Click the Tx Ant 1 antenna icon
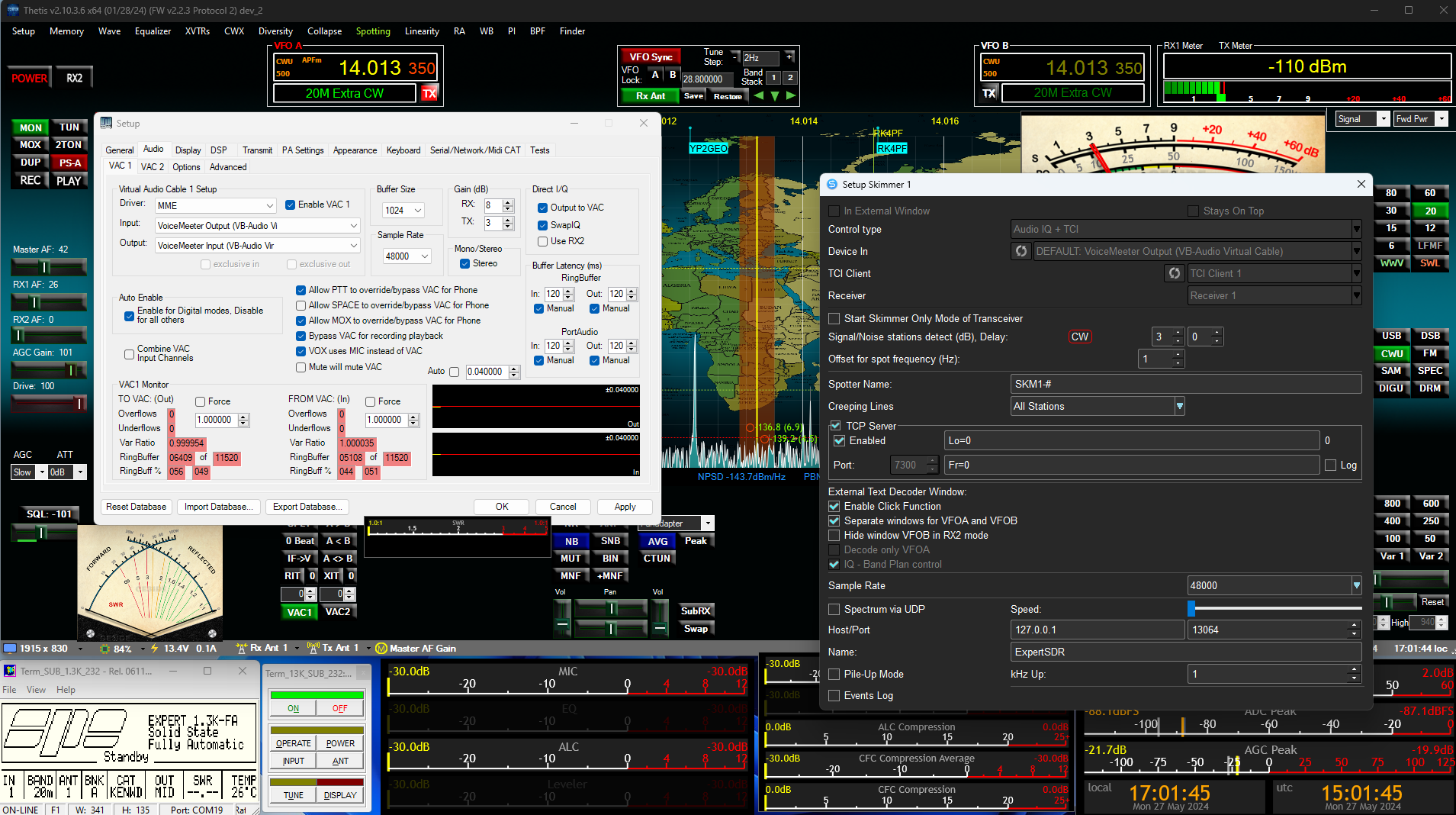Screen dimensions: 1456x815 tap(313, 648)
